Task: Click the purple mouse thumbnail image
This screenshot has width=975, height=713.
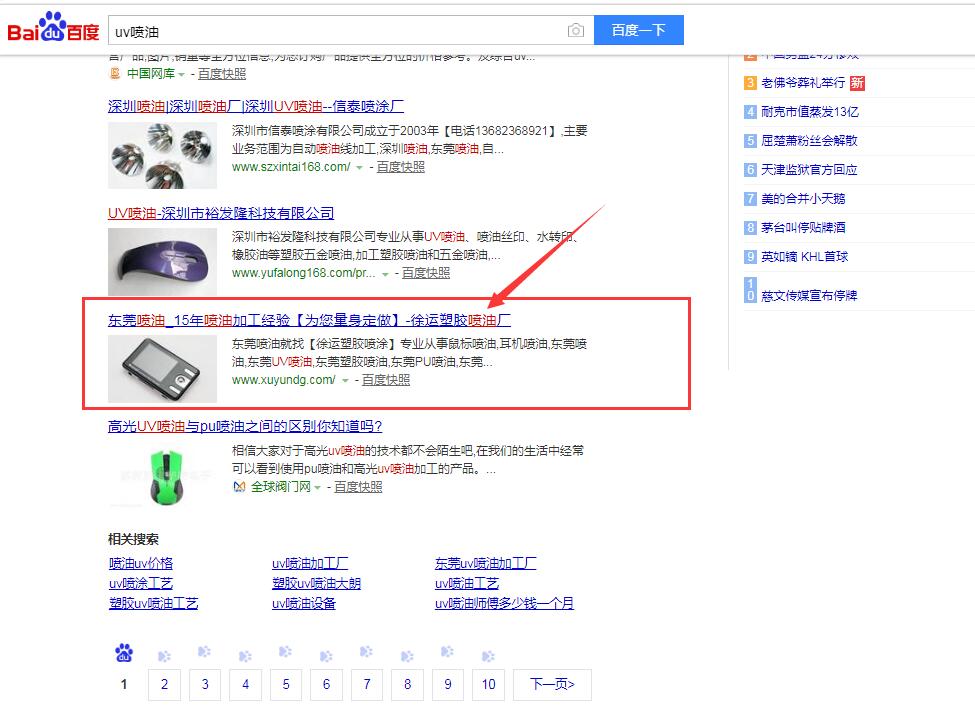Action: [162, 262]
